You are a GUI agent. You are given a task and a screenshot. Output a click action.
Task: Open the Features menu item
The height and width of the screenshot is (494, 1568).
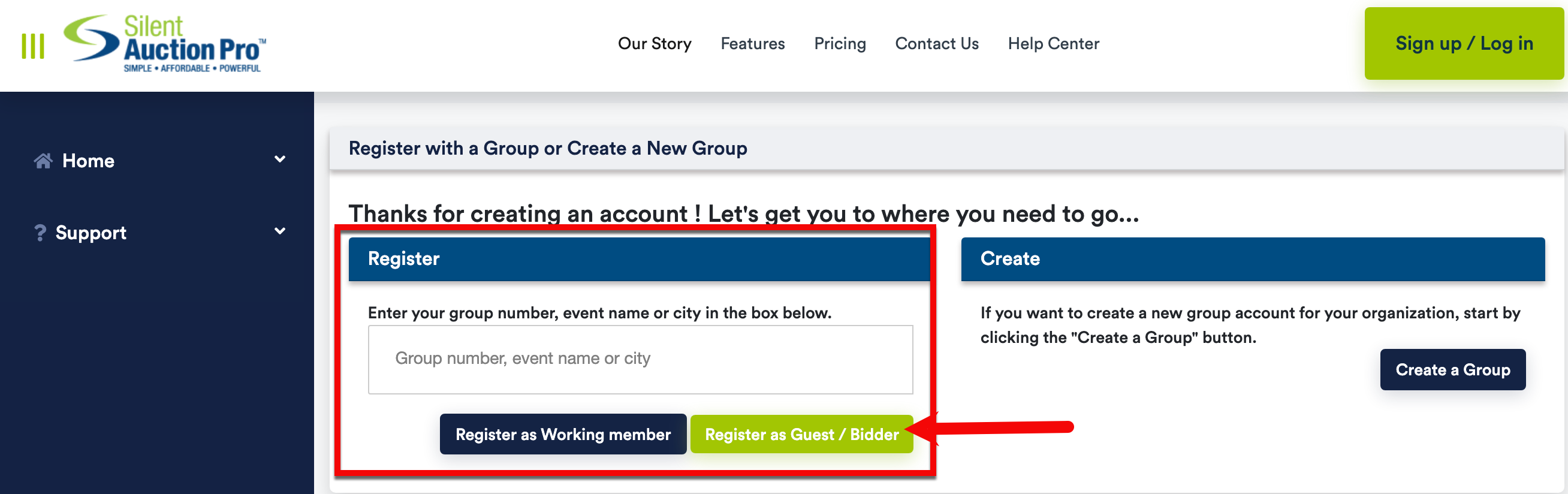pos(752,44)
